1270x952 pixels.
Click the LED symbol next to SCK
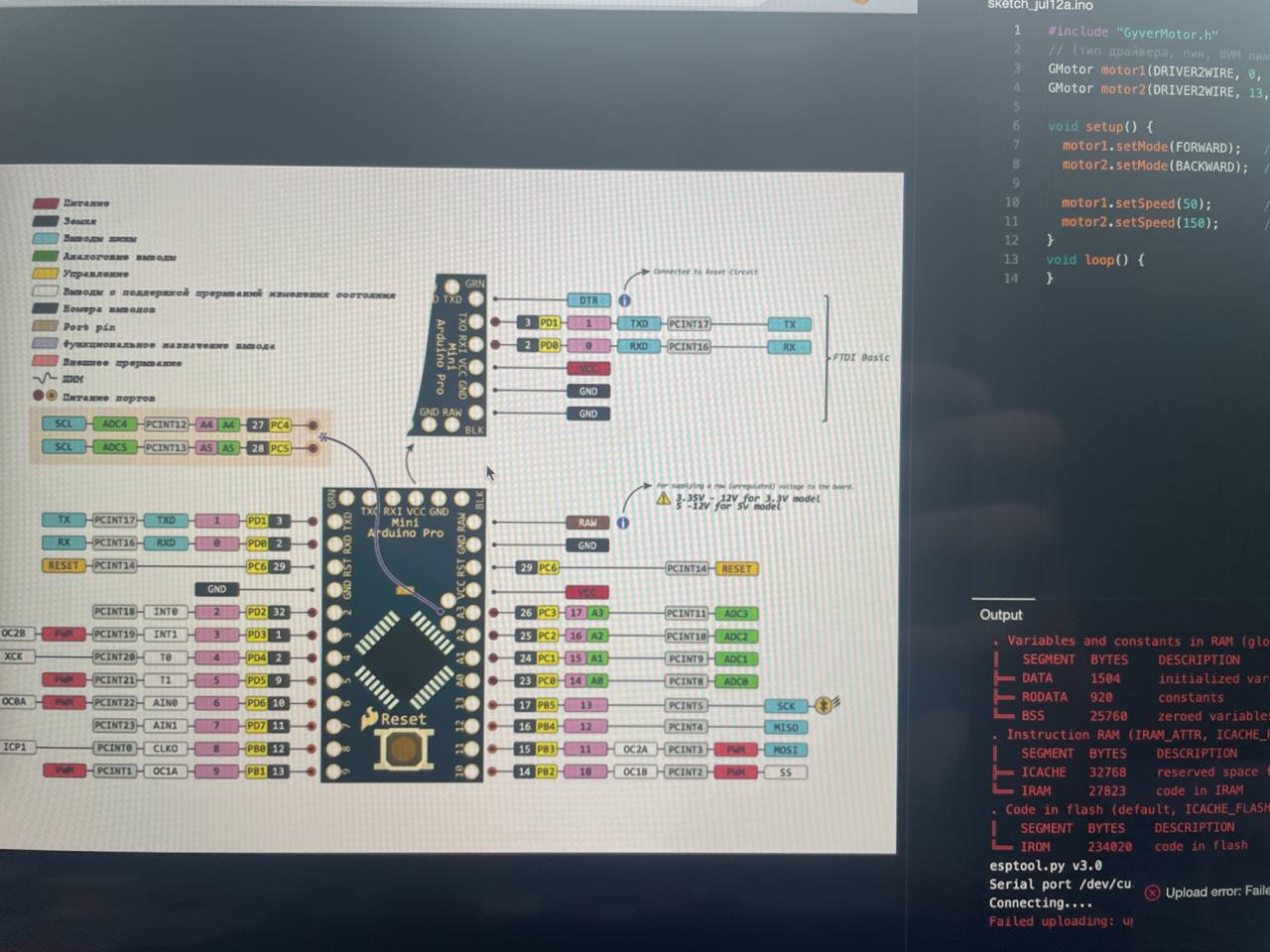coord(825,705)
